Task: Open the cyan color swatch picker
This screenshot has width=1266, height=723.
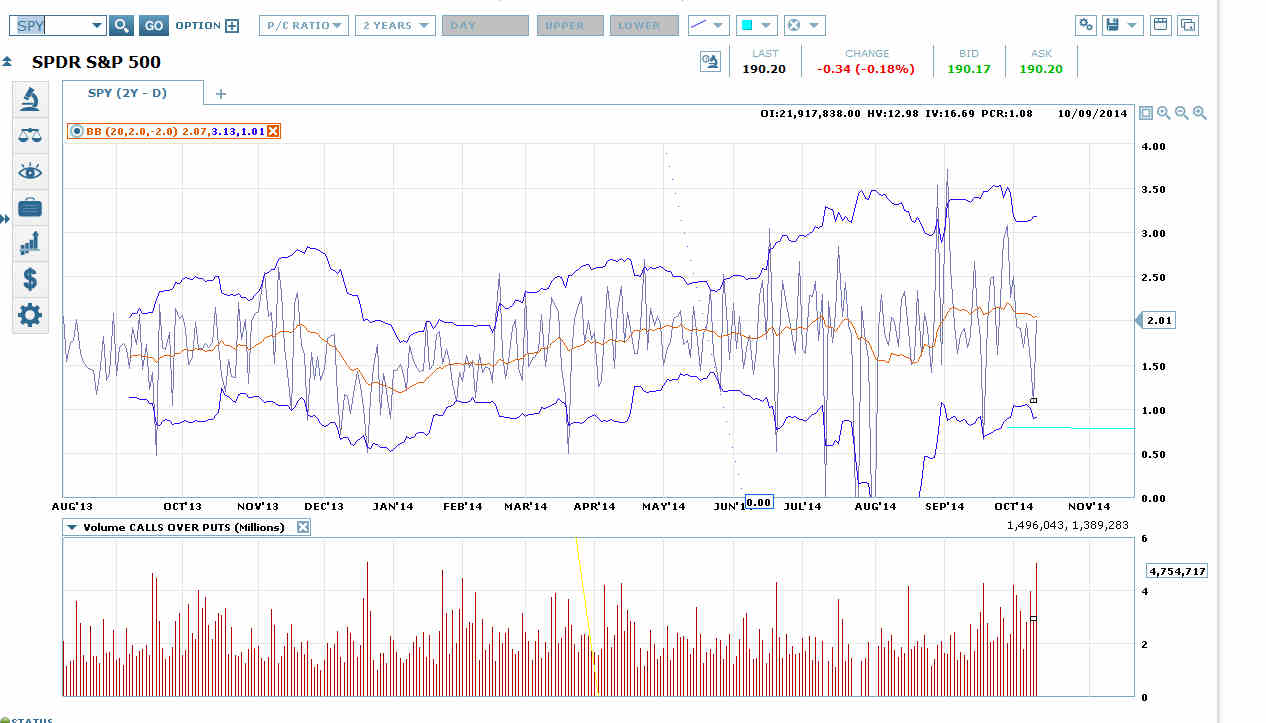Action: pyautogui.click(x=757, y=25)
